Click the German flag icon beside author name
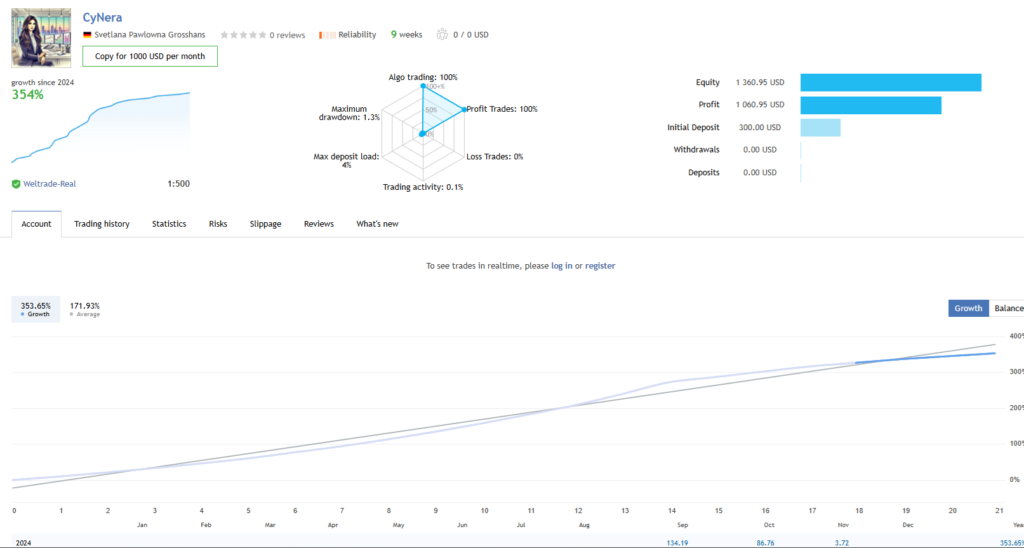 point(87,35)
